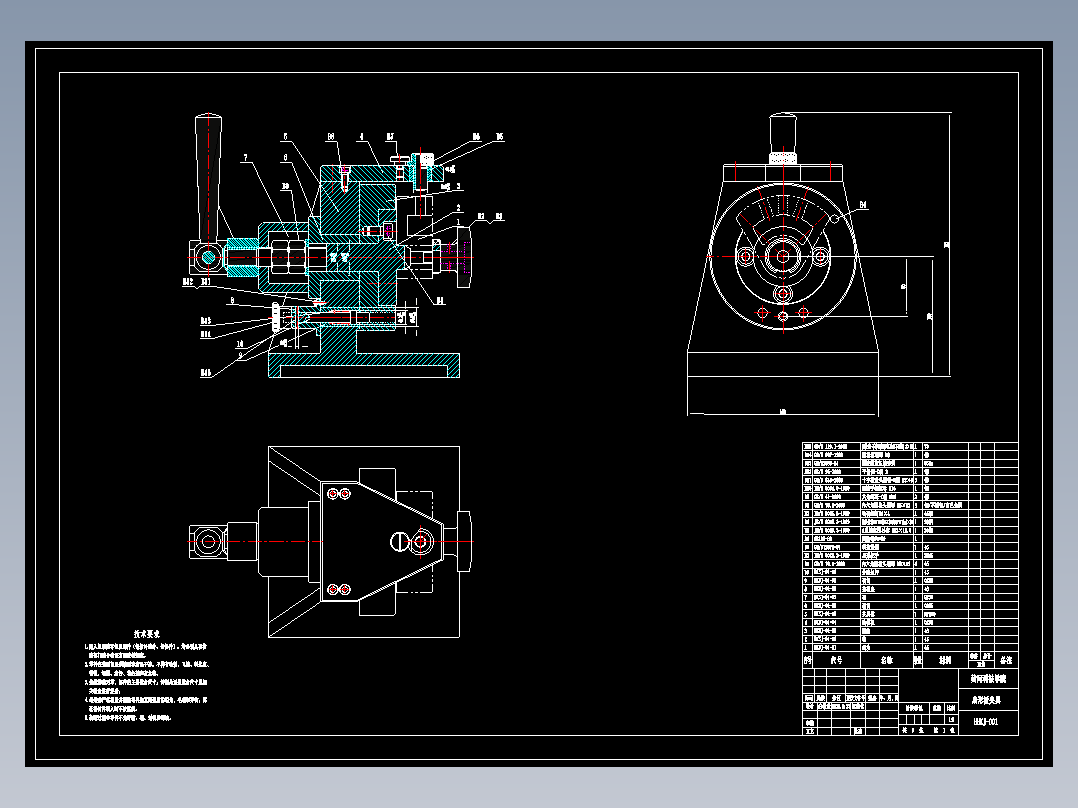The height and width of the screenshot is (808, 1078).
Task: Select the clevis eye at bottom view left end
Action: point(207,541)
